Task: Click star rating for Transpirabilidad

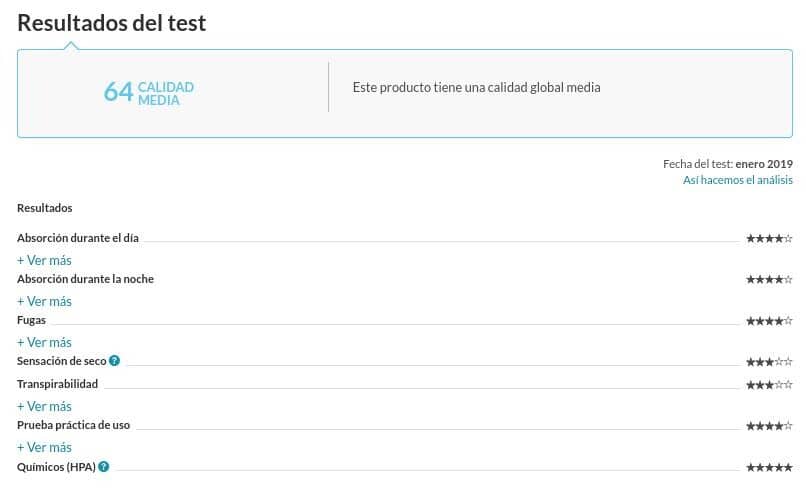Action: (x=770, y=385)
